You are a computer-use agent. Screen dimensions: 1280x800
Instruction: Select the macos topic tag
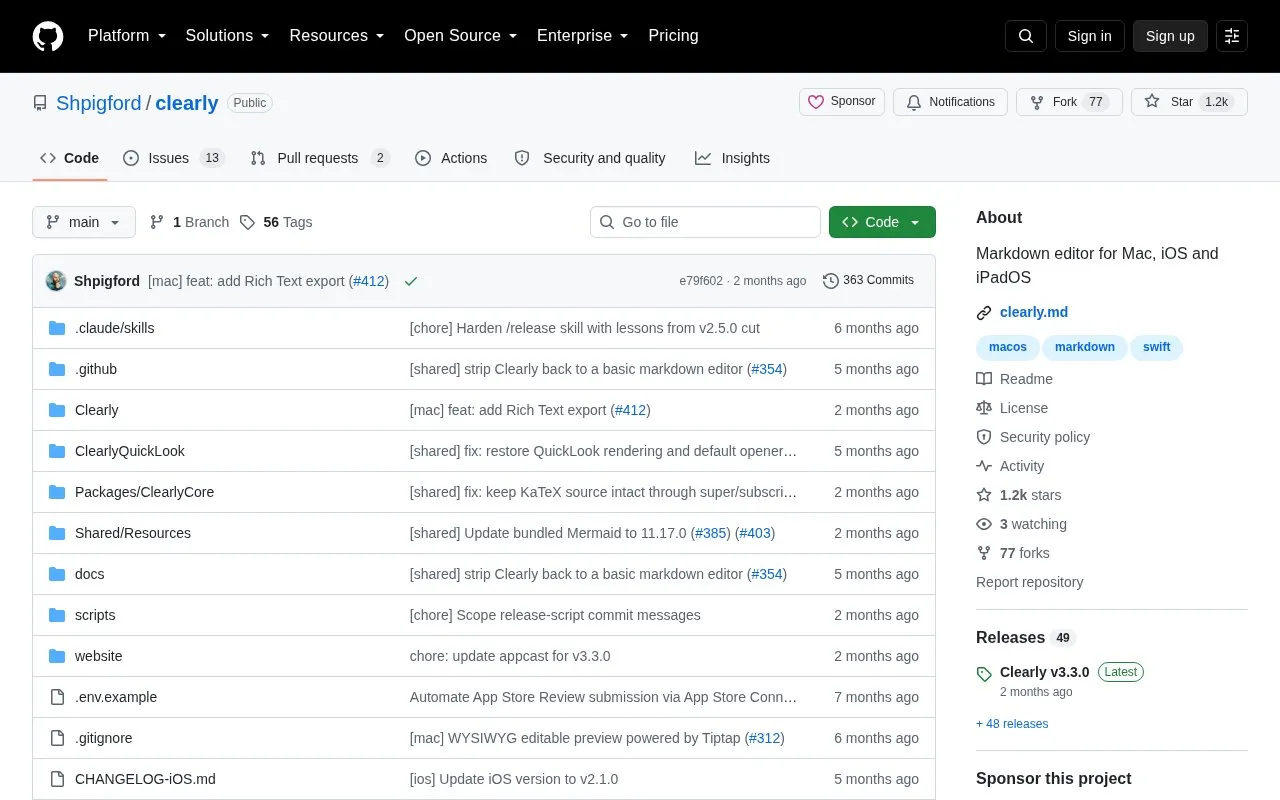coord(1008,347)
